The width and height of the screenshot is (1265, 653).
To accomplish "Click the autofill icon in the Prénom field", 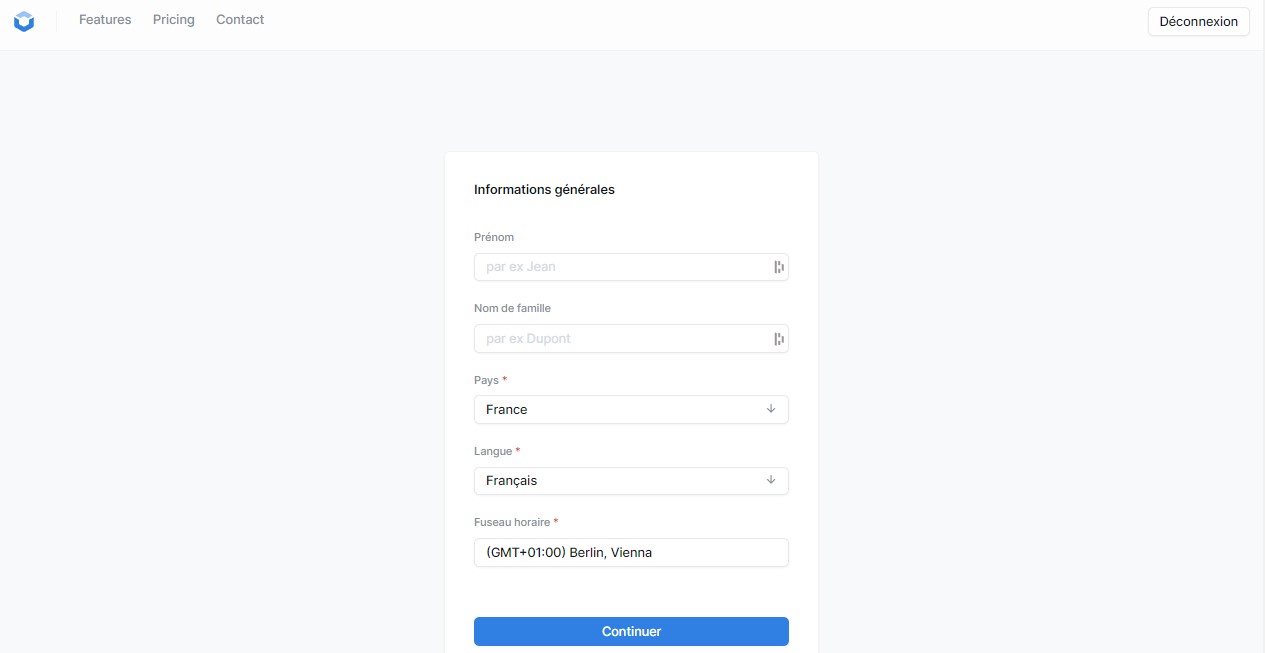I will point(778,267).
